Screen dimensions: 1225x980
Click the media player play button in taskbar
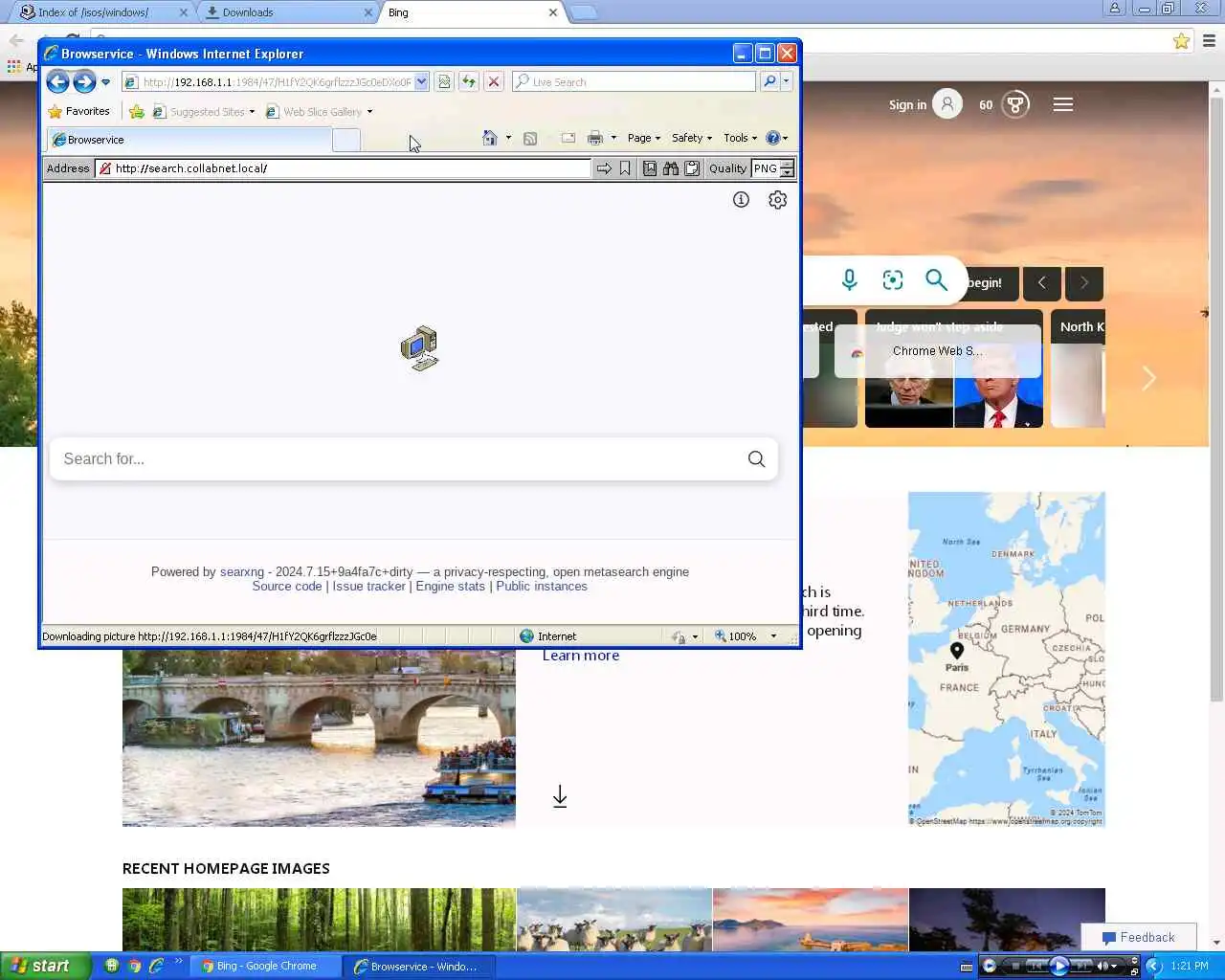pyautogui.click(x=1058, y=967)
